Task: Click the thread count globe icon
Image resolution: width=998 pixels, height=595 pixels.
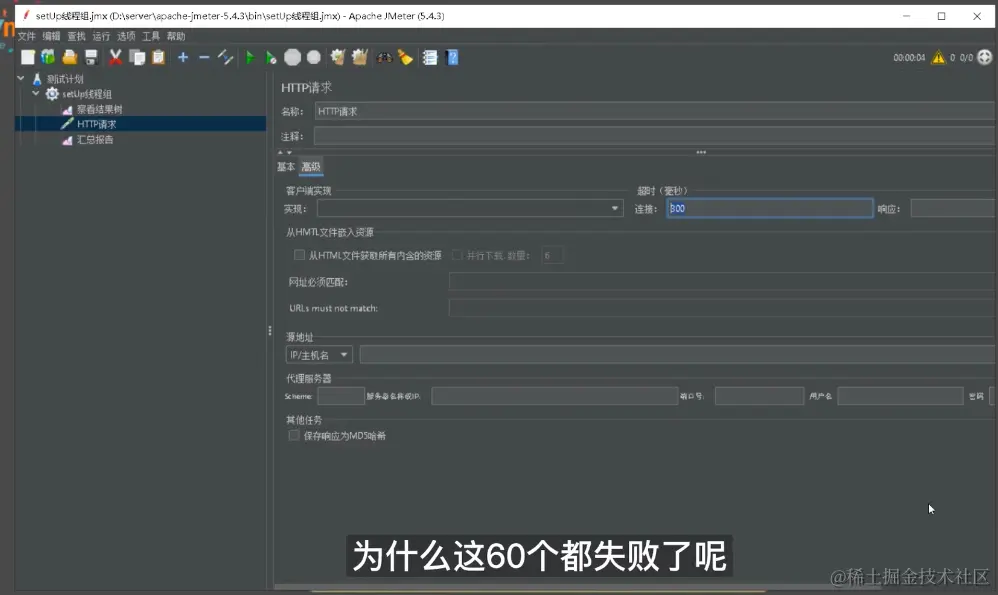Action: click(x=985, y=57)
